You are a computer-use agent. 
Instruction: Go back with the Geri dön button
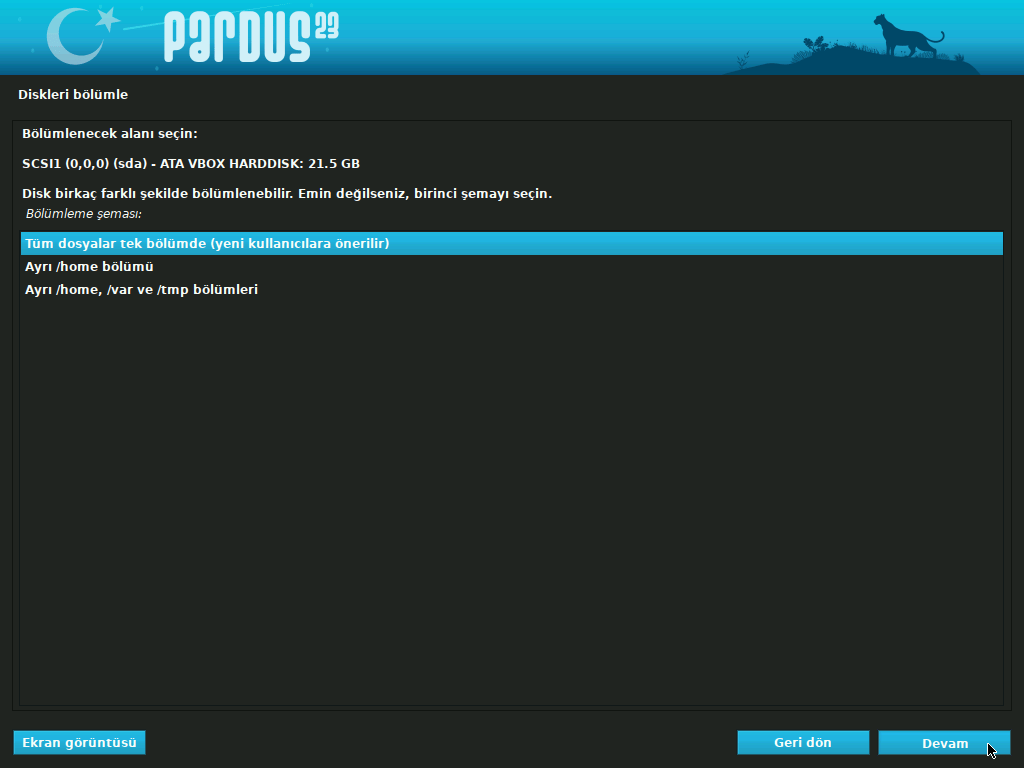pyautogui.click(x=803, y=743)
